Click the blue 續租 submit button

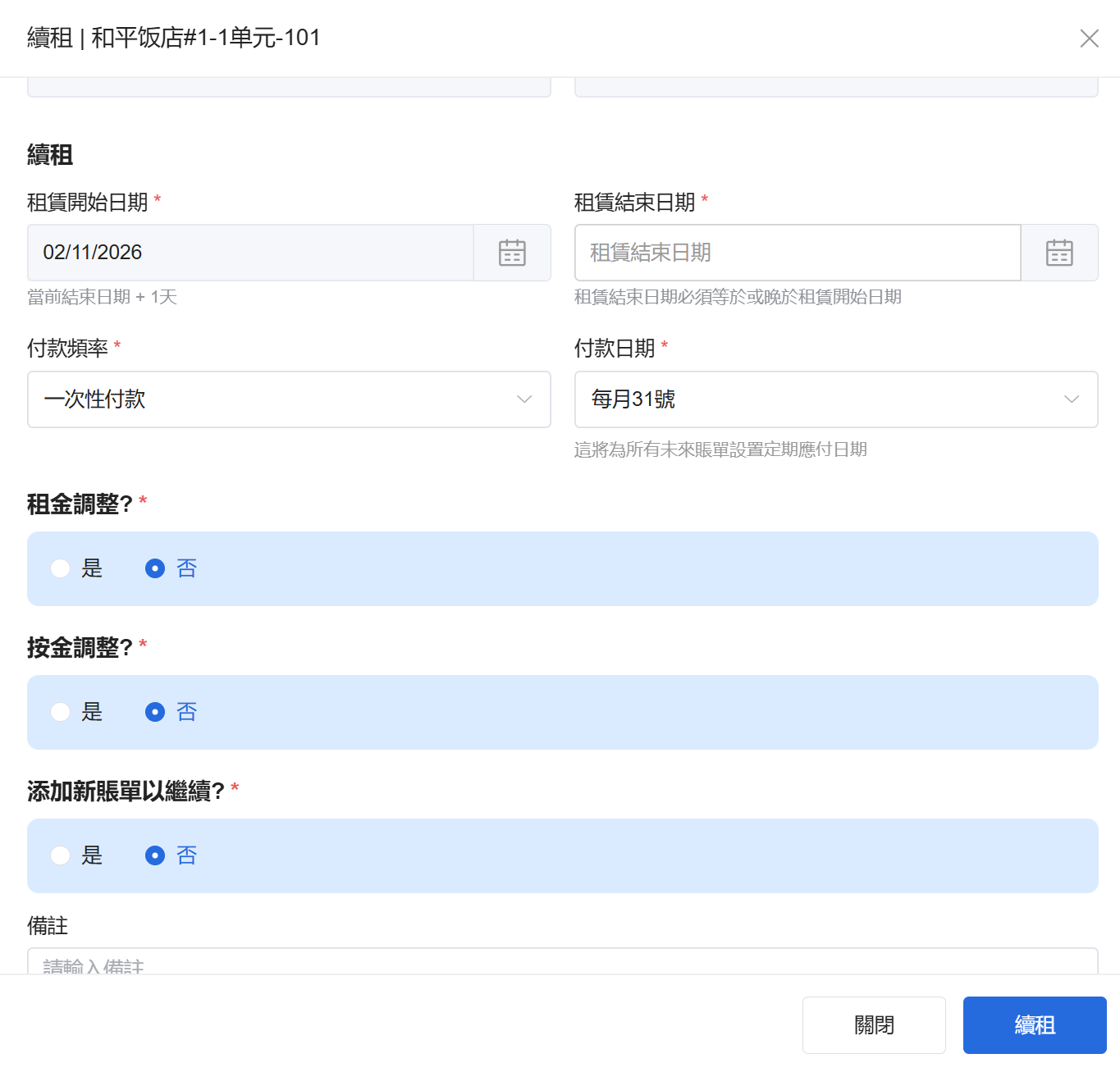1034,1025
